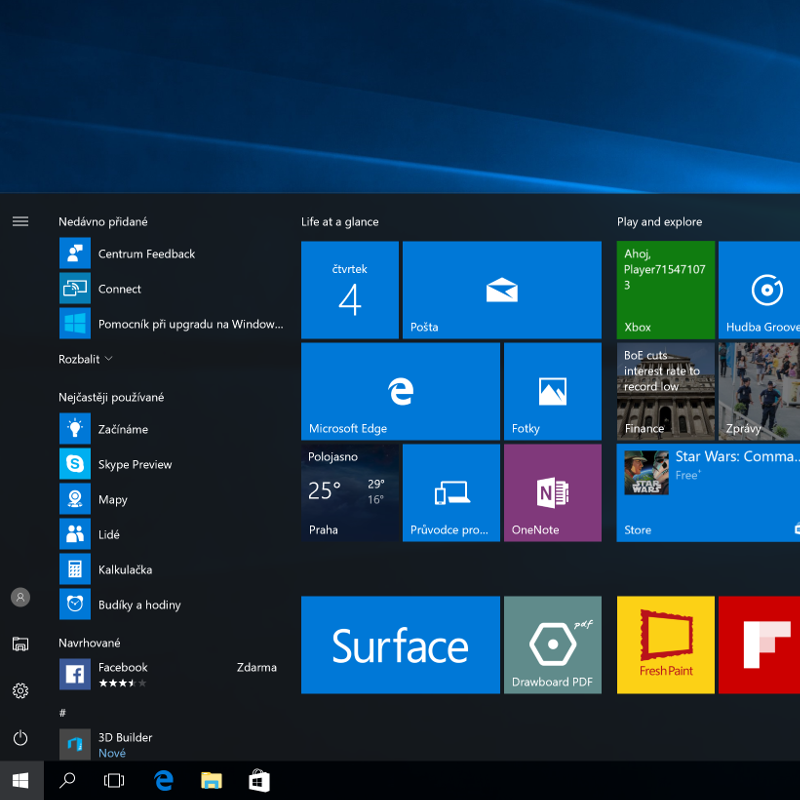Screen dimensions: 800x800
Task: Open the Zprávy news tile
Action: tap(759, 391)
